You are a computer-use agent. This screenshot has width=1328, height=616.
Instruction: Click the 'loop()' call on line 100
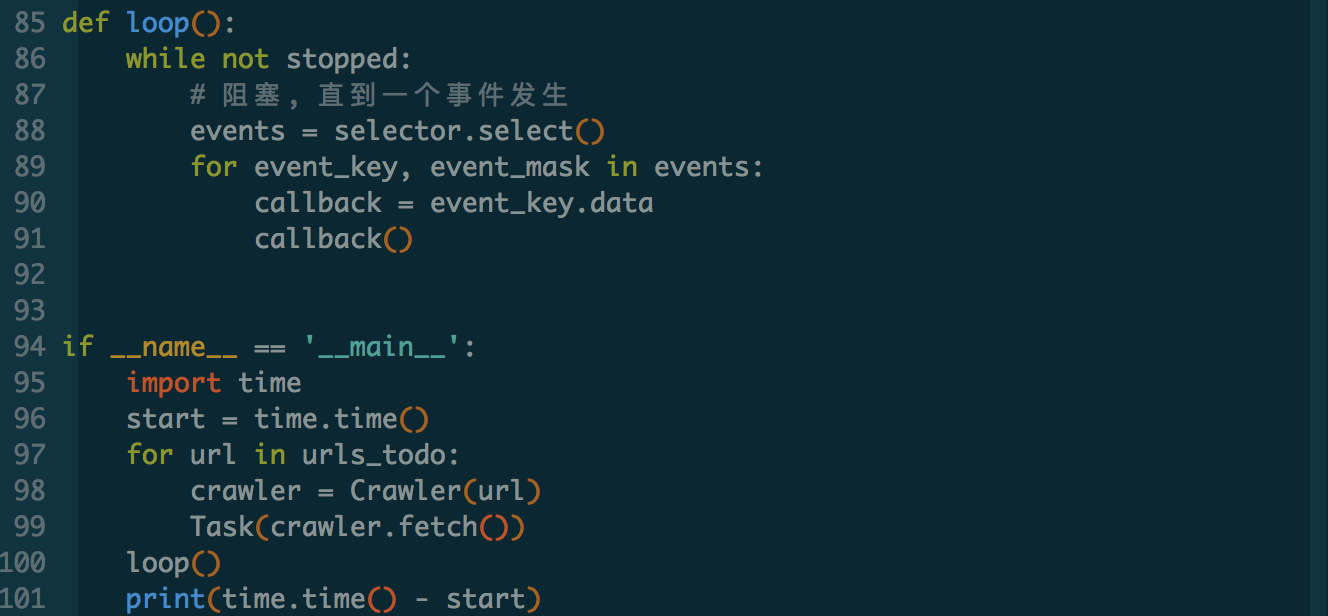pos(173,563)
